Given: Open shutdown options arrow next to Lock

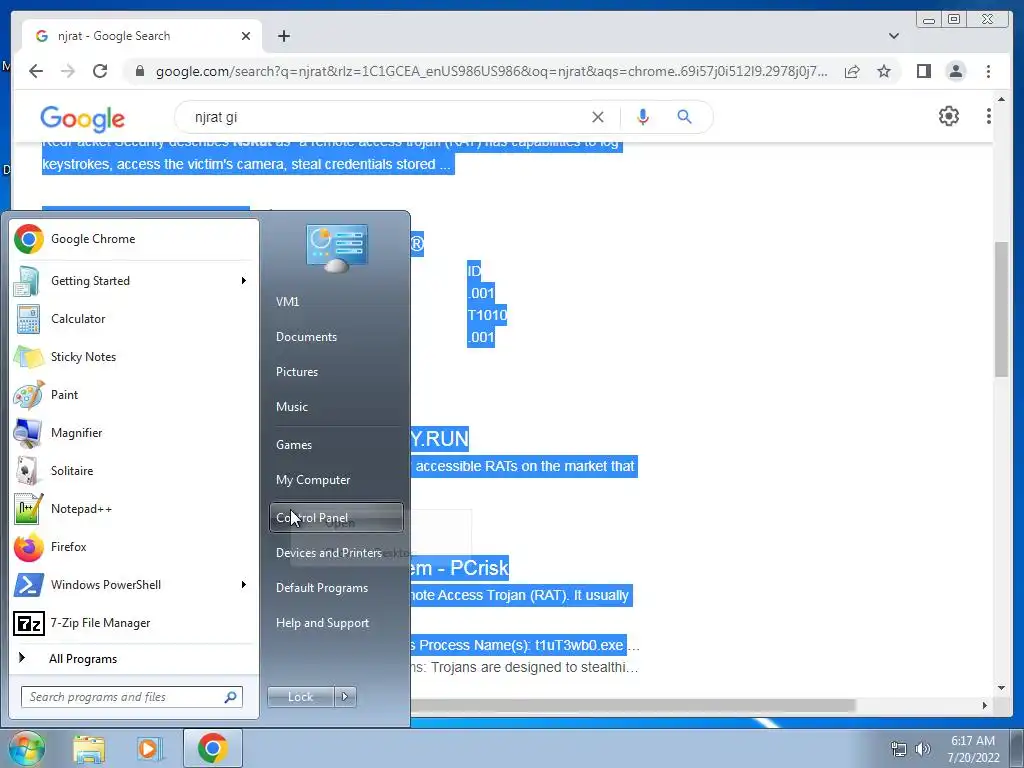Looking at the screenshot, I should pyautogui.click(x=345, y=697).
